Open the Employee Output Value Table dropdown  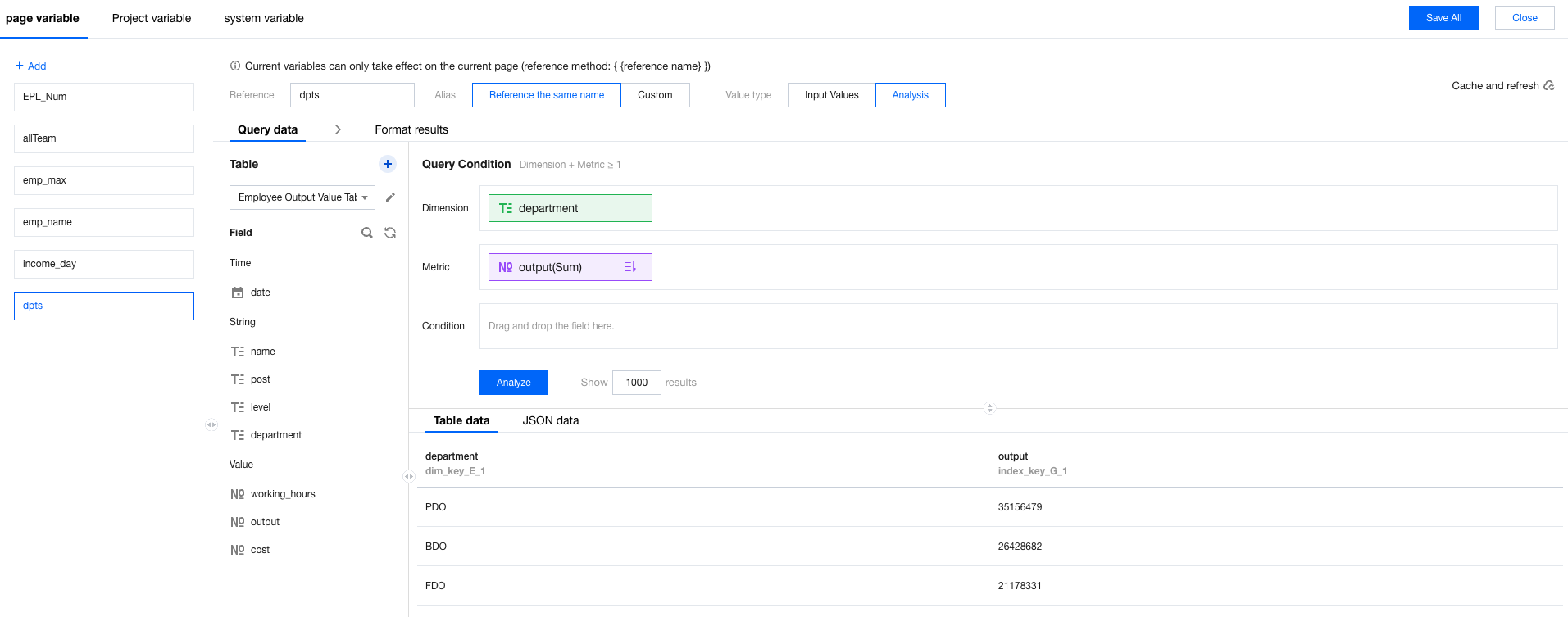click(302, 197)
